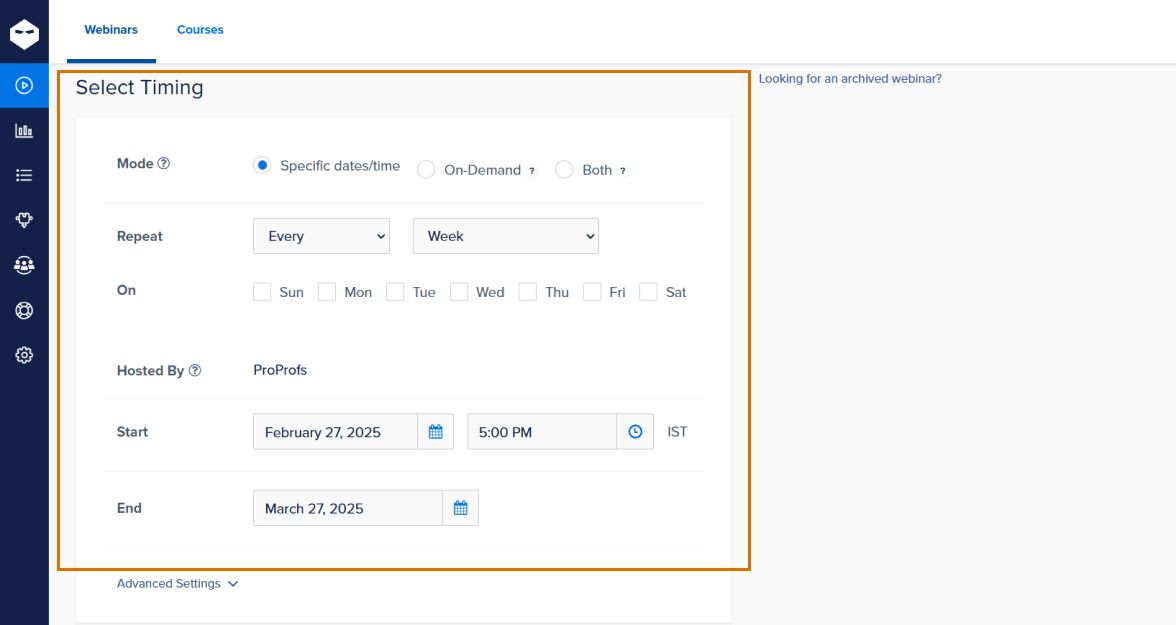Open the Start time clock icon

click(635, 431)
